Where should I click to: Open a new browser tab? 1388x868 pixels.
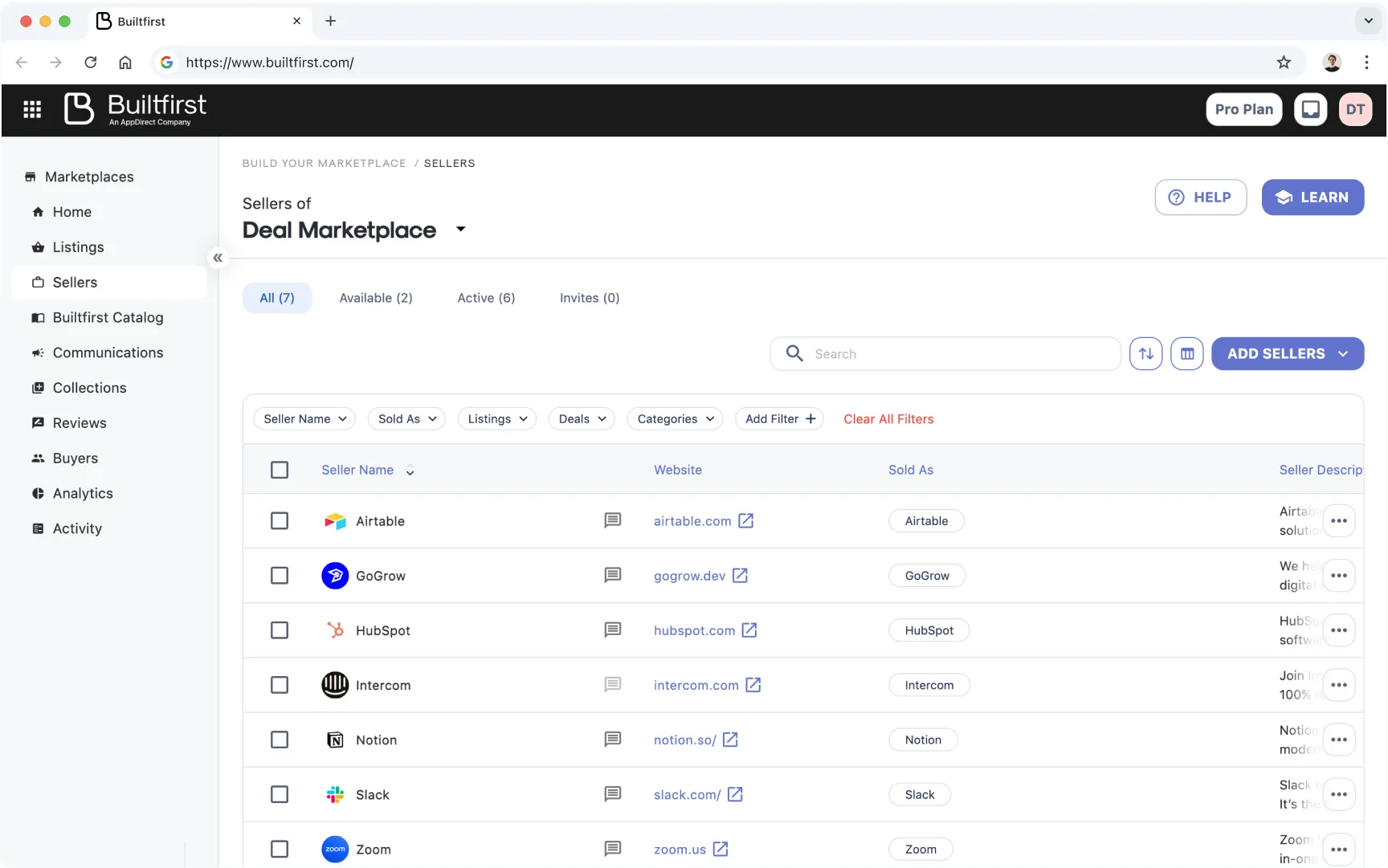pos(330,21)
